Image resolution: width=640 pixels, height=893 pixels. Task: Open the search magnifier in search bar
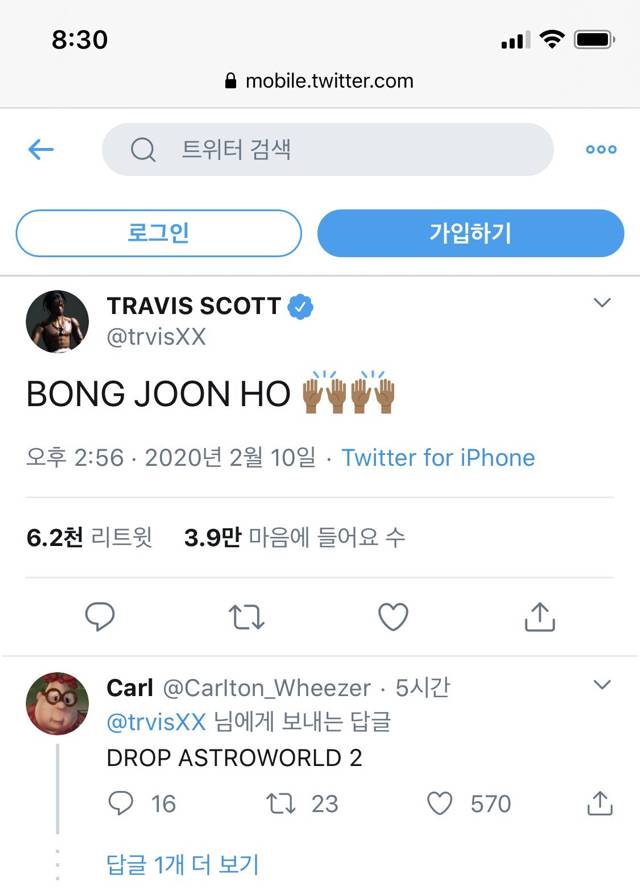click(x=142, y=149)
